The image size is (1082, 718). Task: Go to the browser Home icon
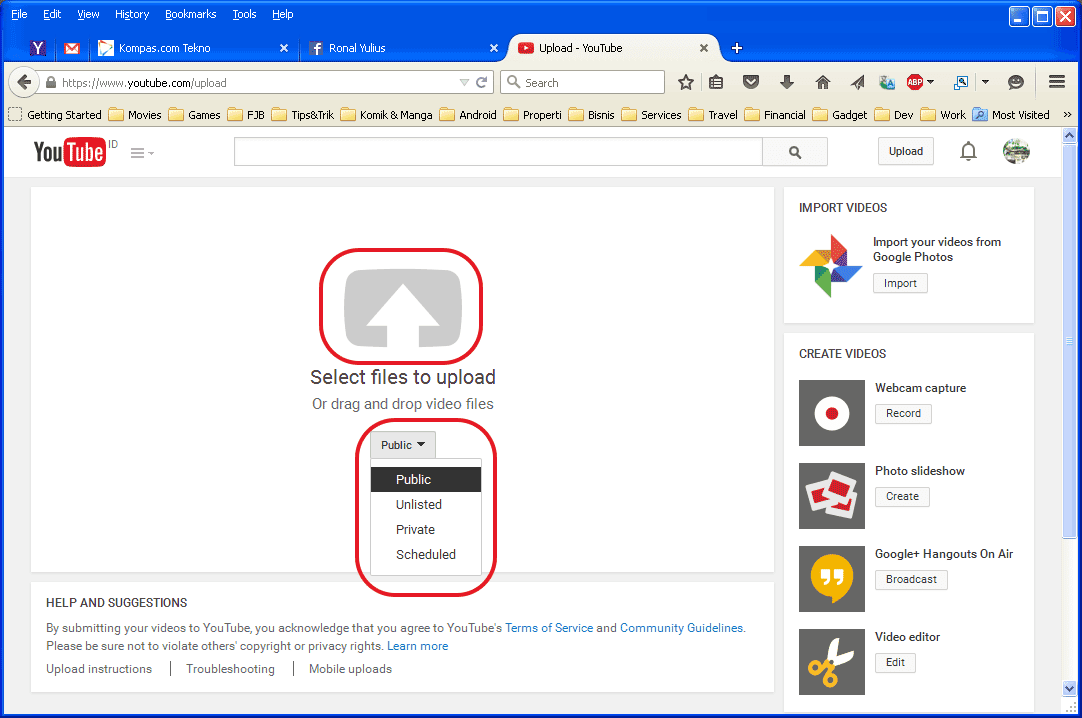(x=823, y=83)
